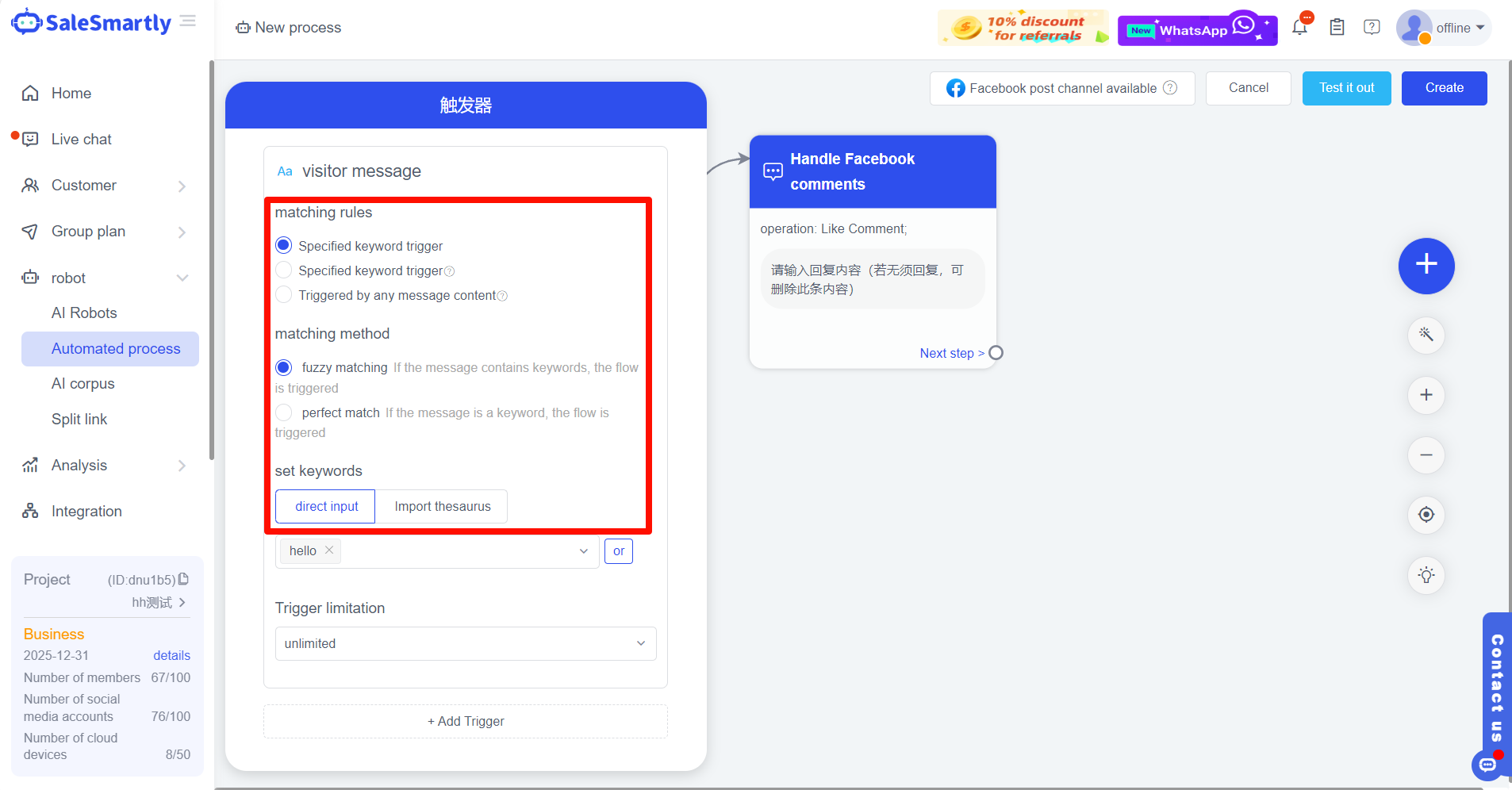This screenshot has width=1512, height=790.
Task: Click help icon beside second Specified keyword trigger
Action: pyautogui.click(x=450, y=271)
